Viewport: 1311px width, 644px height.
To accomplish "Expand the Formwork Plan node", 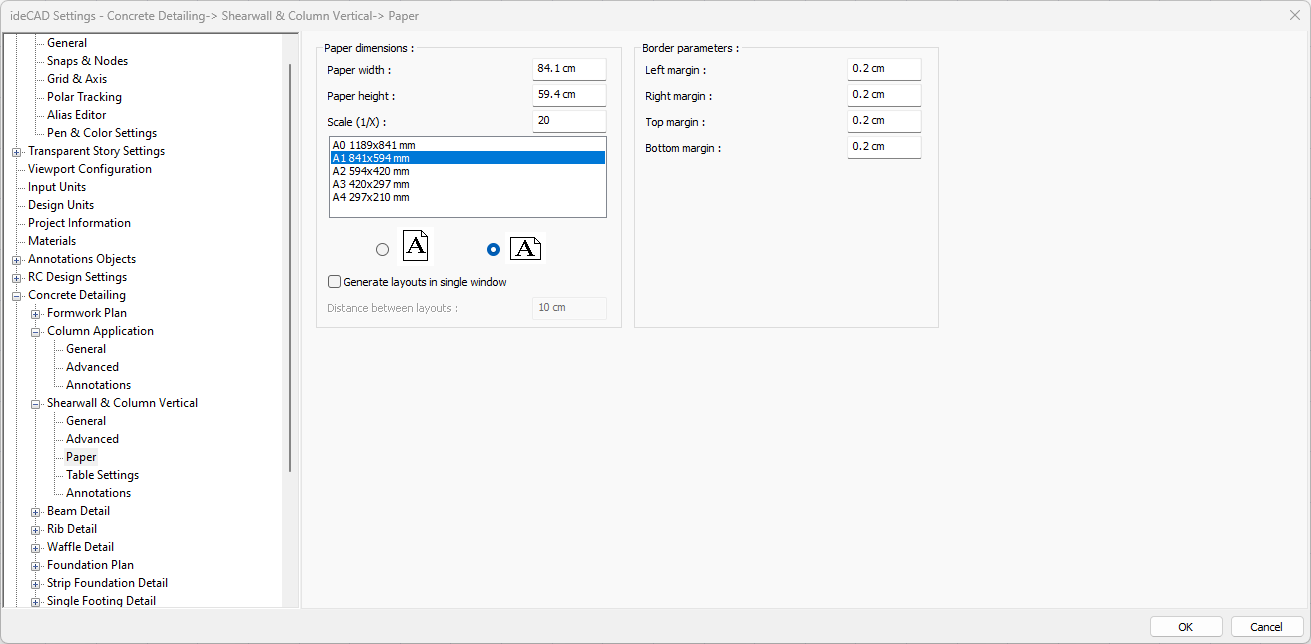I will [36, 314].
